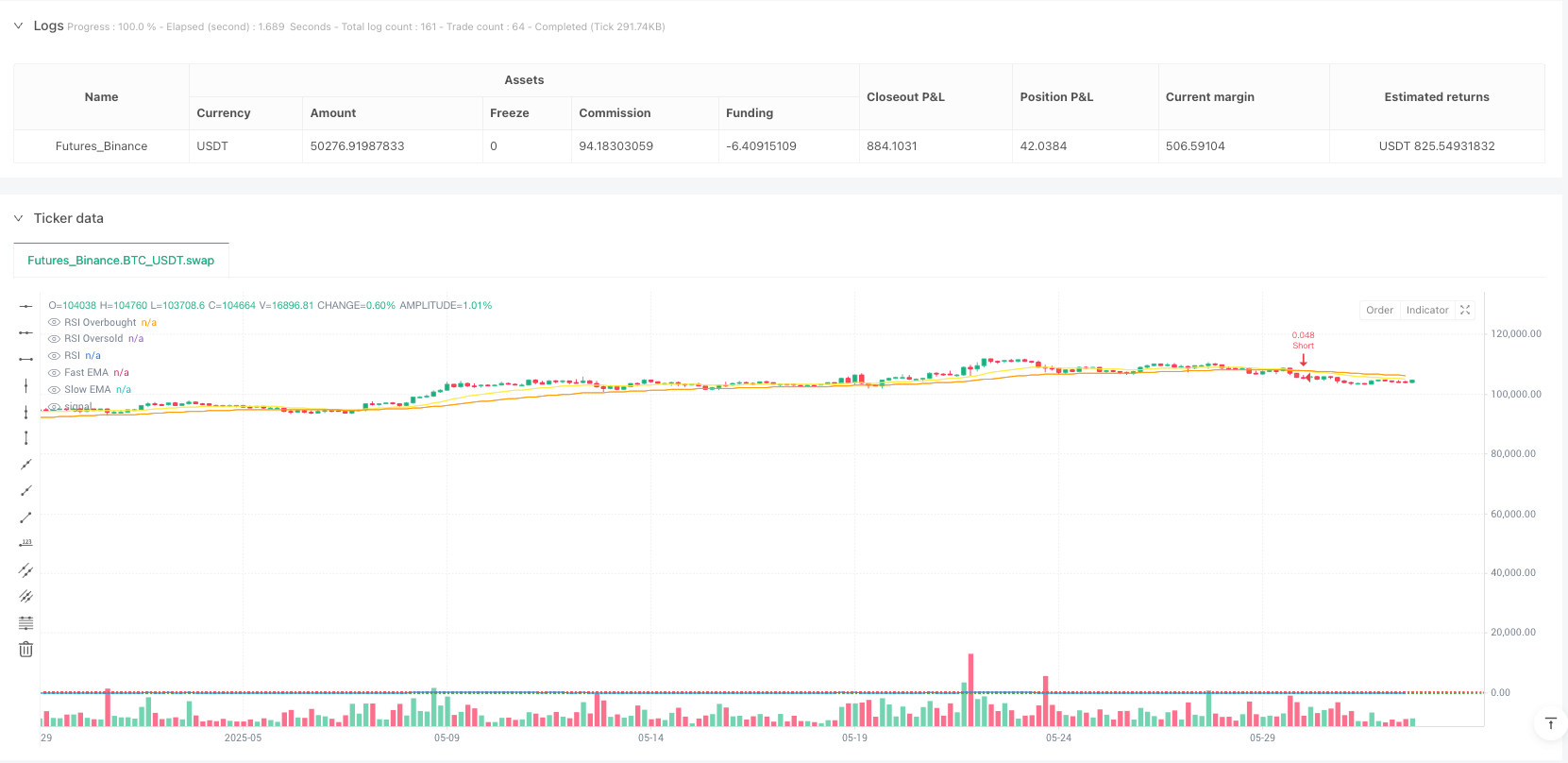Click the Name column header

tap(101, 97)
